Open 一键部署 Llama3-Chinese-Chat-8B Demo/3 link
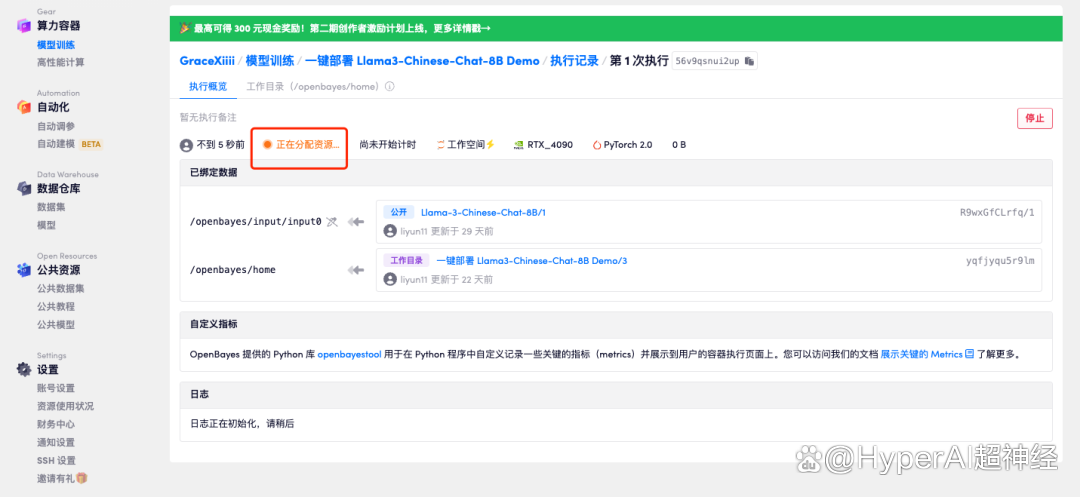 point(532,261)
